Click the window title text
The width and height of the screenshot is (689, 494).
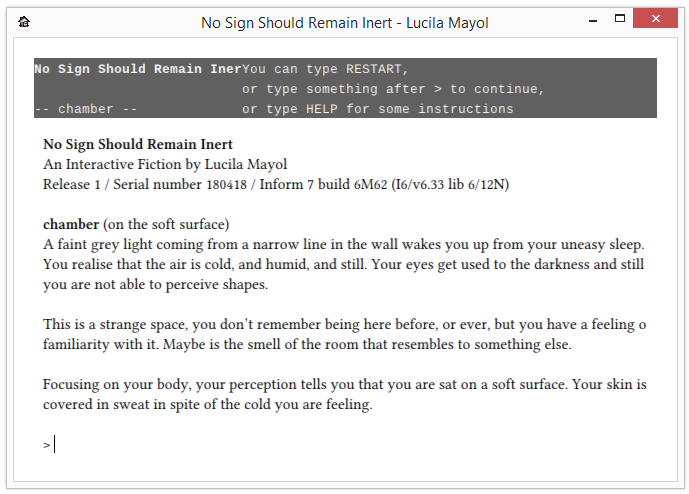click(344, 22)
